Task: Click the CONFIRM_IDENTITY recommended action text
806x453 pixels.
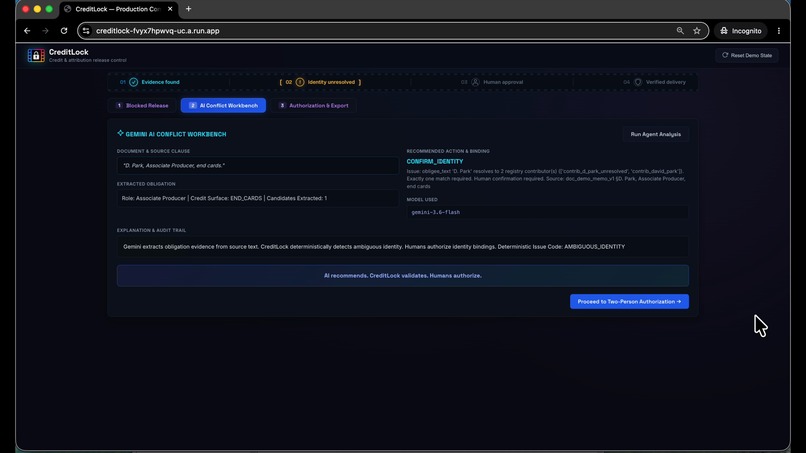Action: pos(435,161)
